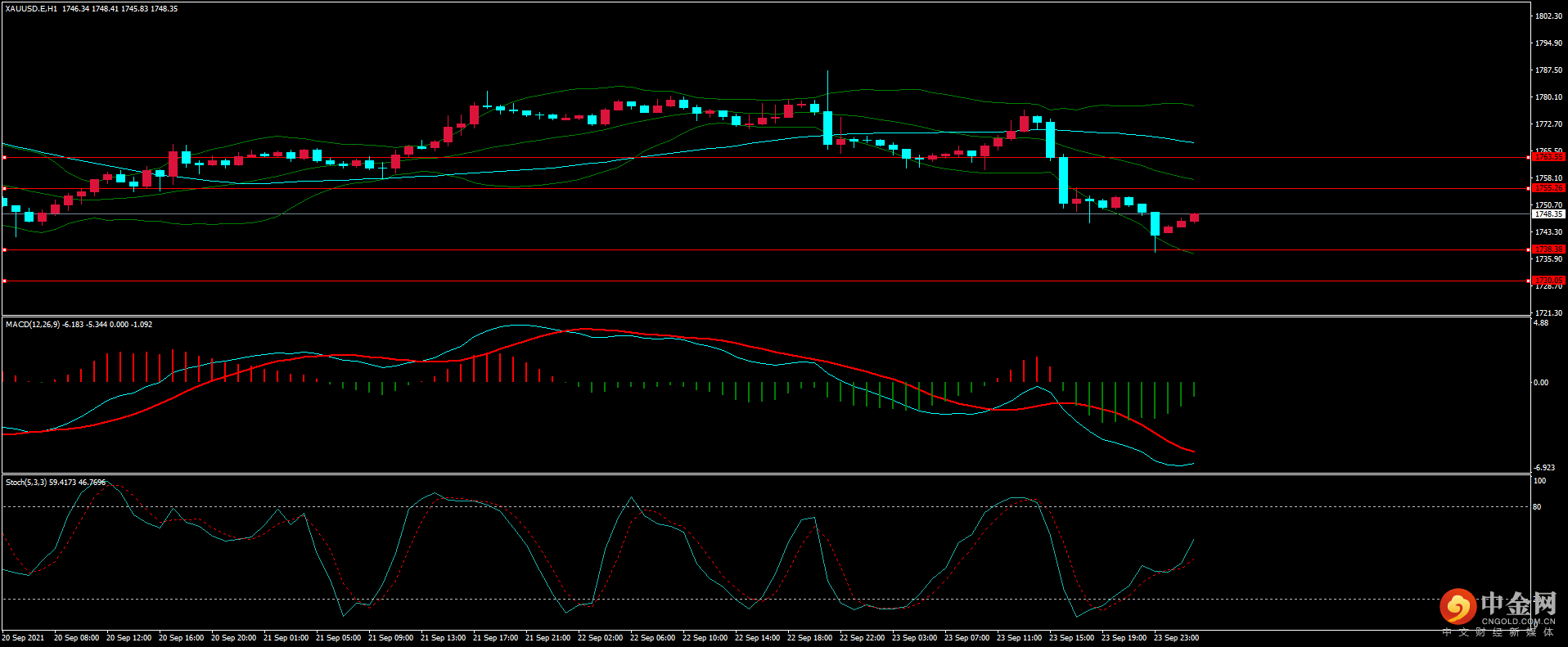Click the CNGOLD swirl logo icon
Image resolution: width=1568 pixels, height=647 pixels.
coord(1458,607)
